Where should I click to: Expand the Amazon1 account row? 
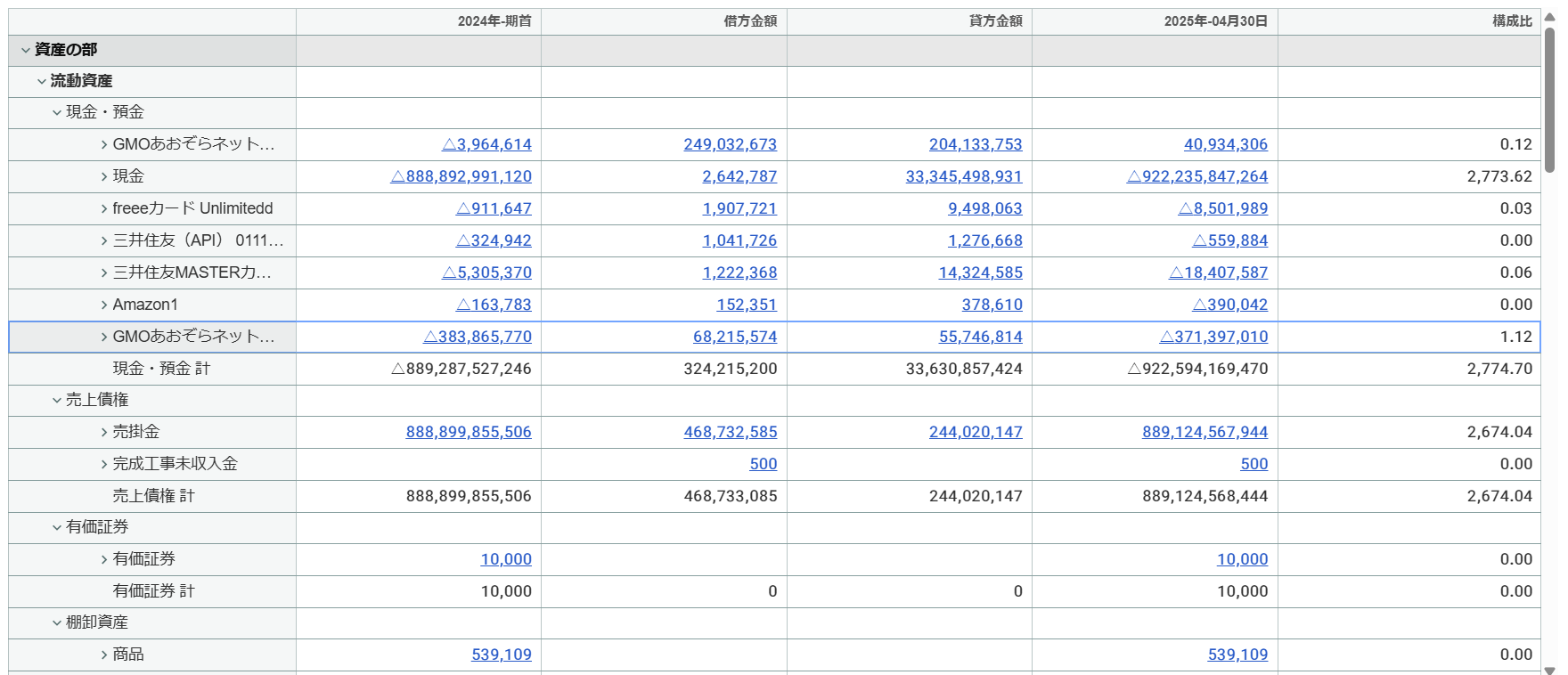pyautogui.click(x=104, y=305)
